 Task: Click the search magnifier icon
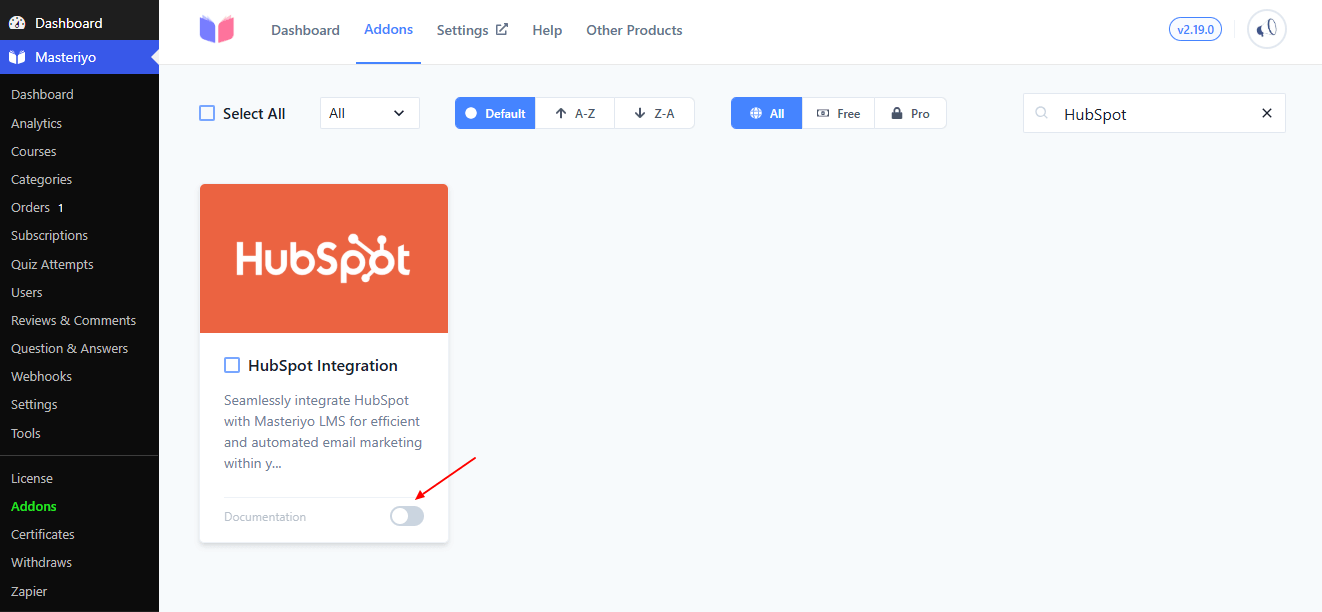tap(1042, 113)
